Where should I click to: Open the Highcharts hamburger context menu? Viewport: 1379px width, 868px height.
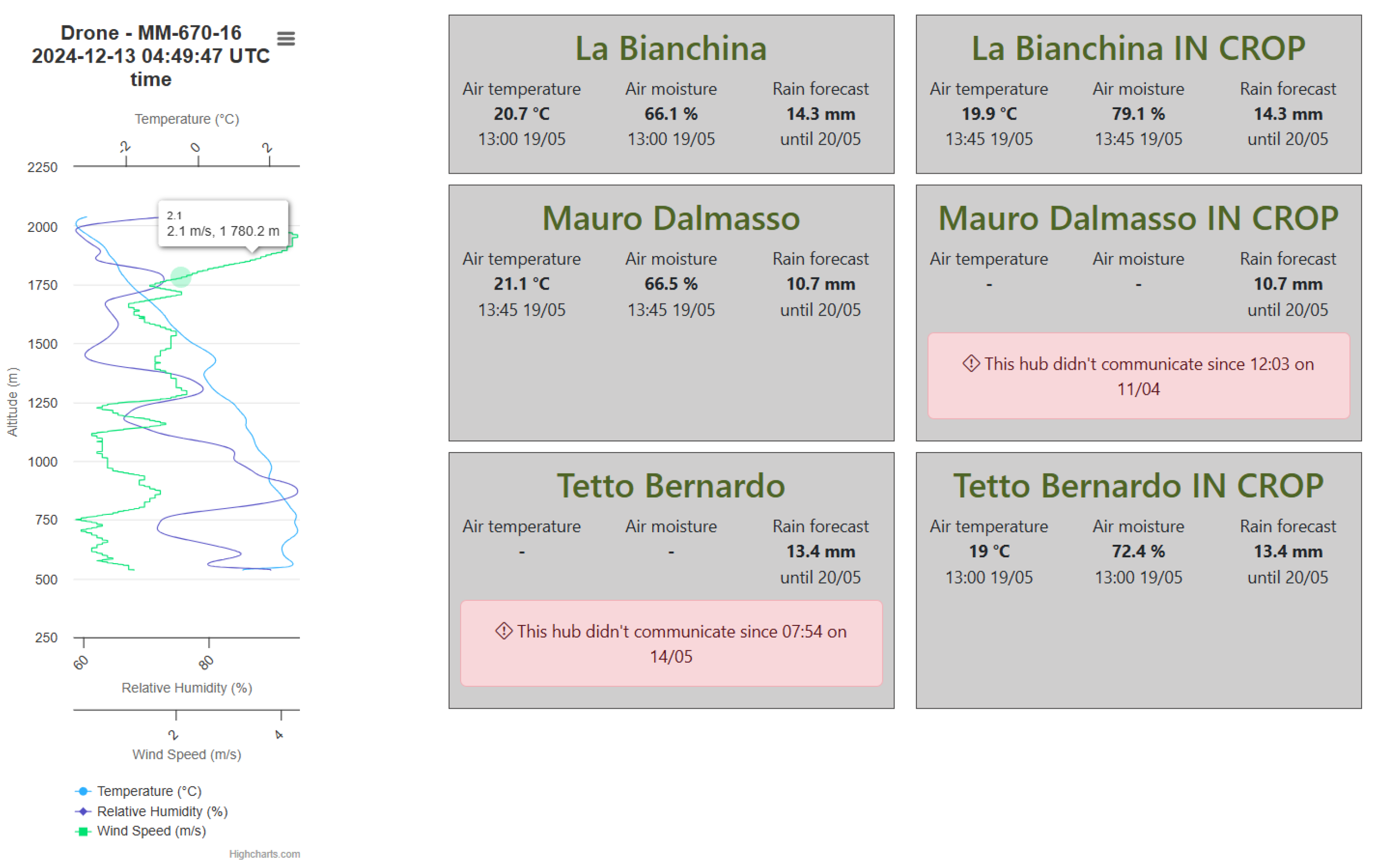point(286,38)
